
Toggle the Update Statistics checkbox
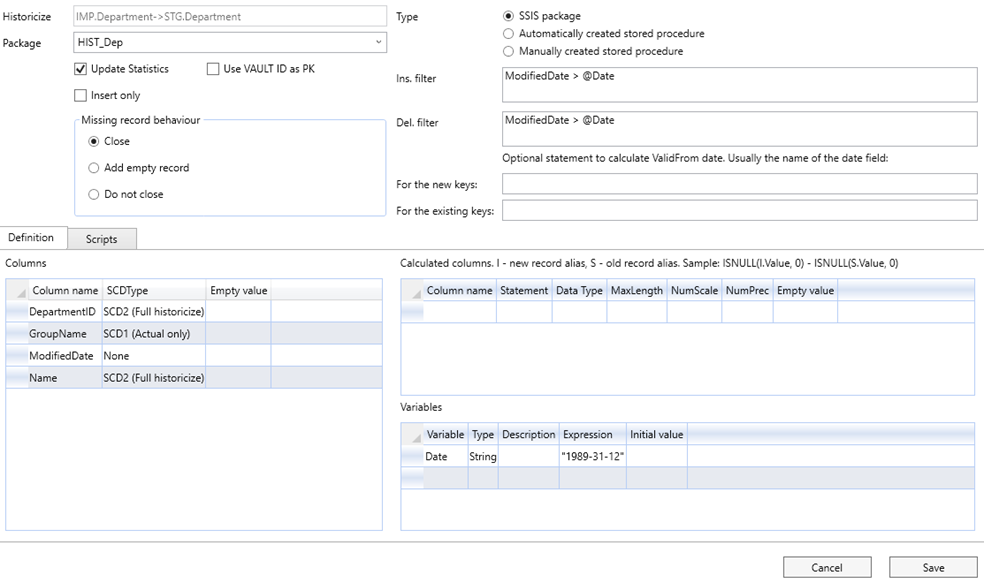80,69
